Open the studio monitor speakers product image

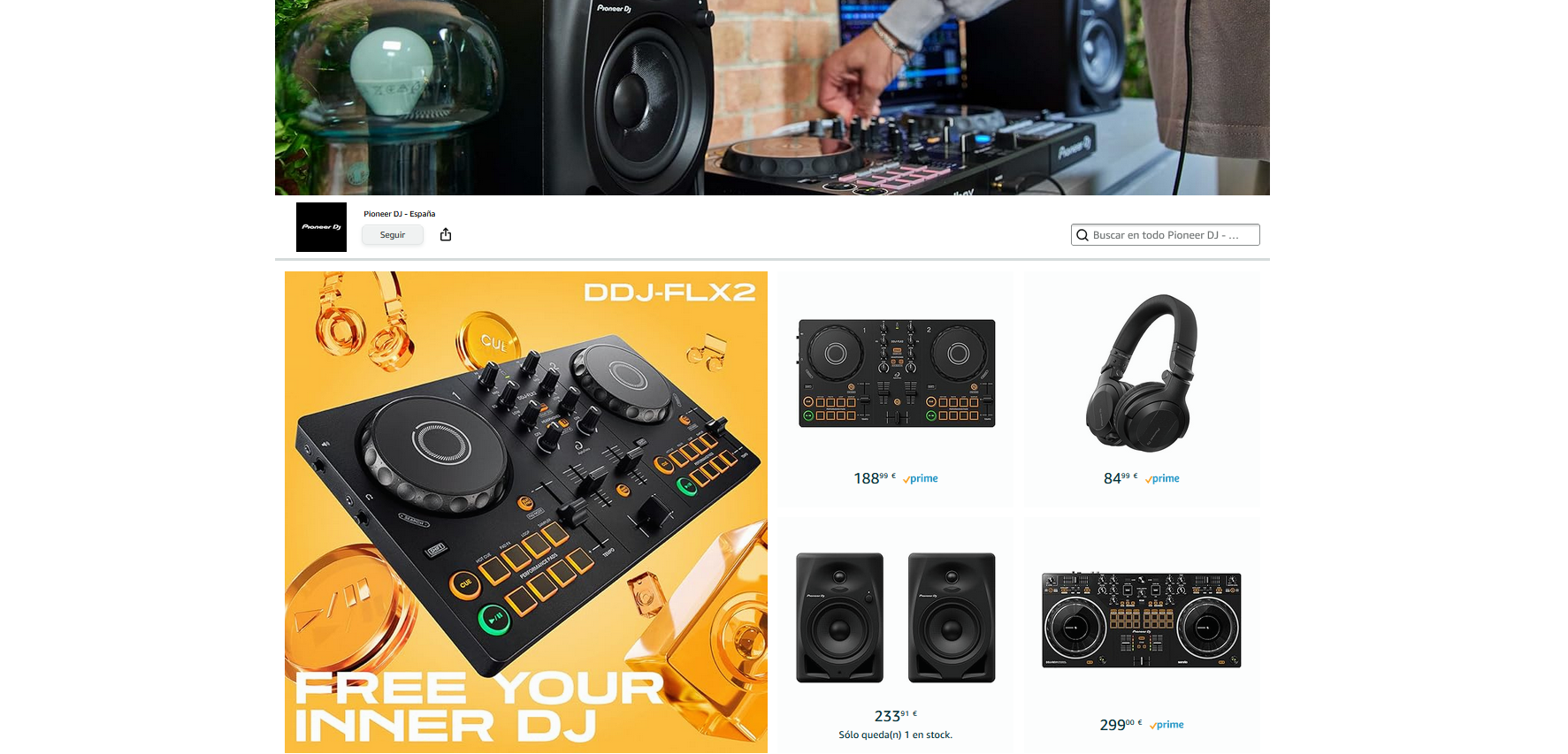point(896,618)
